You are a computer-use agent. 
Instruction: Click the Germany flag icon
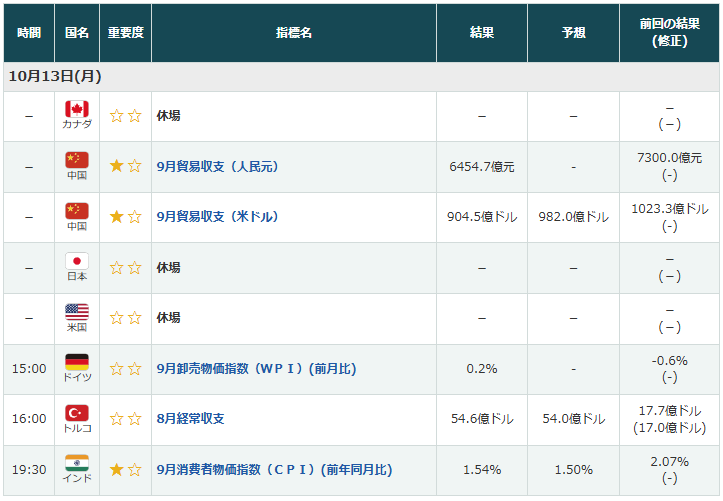(77, 362)
